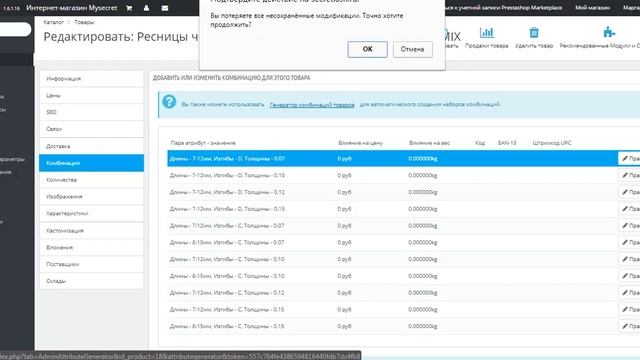640x360 pixels.
Task: Open the Поставщики product tab
Action: (x=91, y=264)
